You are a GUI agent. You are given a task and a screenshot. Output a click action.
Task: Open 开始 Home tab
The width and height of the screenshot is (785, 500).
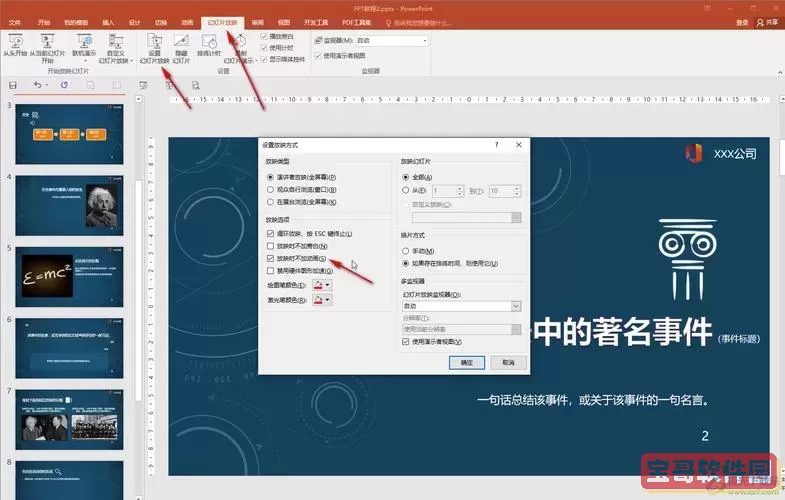pos(44,23)
